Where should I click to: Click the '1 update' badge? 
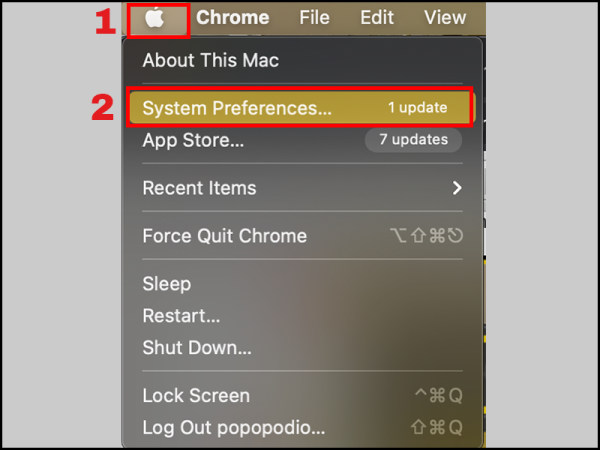tap(417, 108)
